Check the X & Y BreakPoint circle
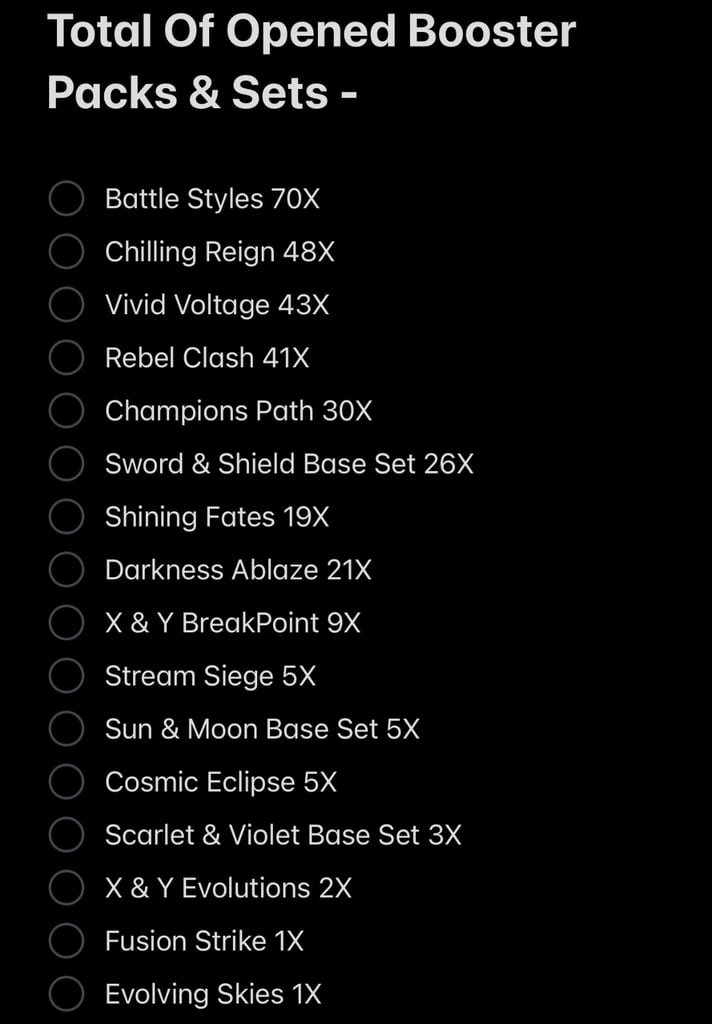712x1024 pixels. tap(66, 622)
